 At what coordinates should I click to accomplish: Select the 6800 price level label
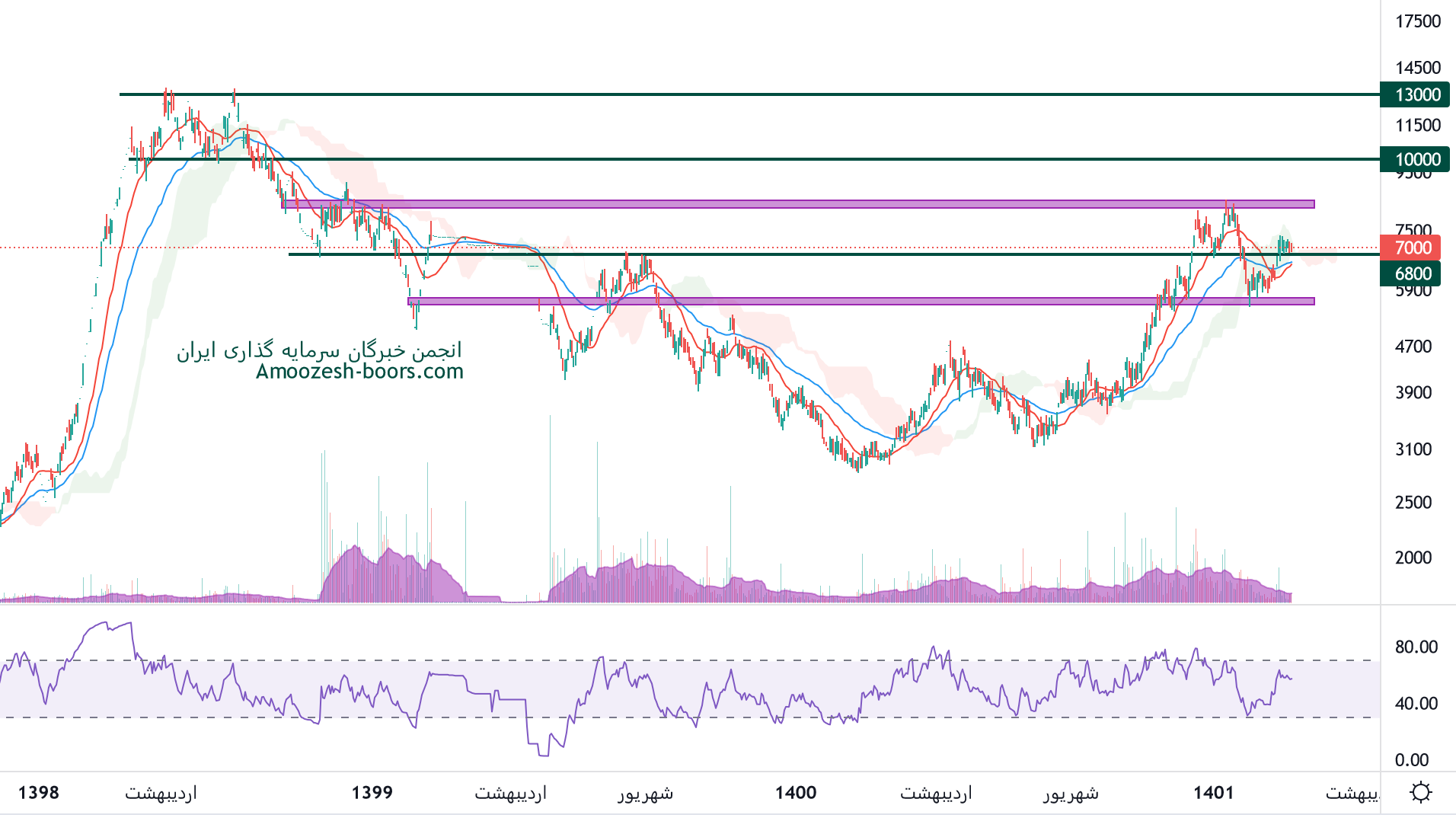[x=1413, y=273]
